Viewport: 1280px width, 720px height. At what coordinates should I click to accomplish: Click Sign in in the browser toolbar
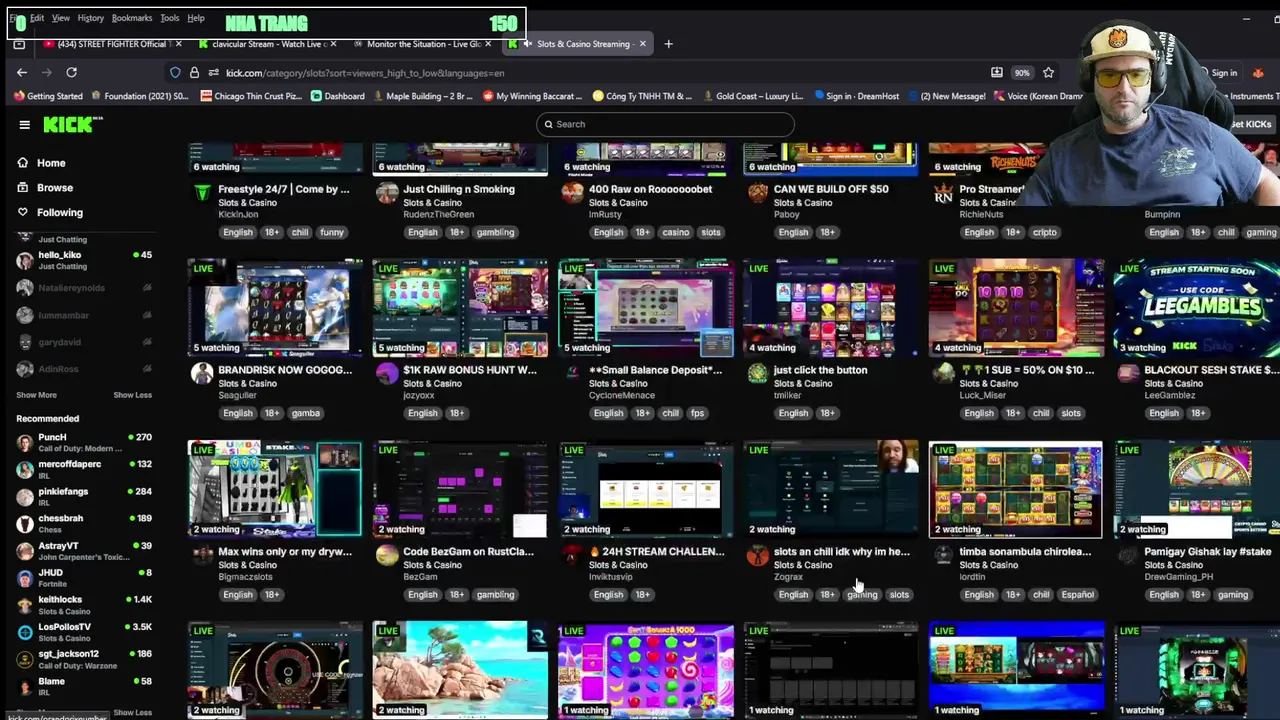(1225, 73)
